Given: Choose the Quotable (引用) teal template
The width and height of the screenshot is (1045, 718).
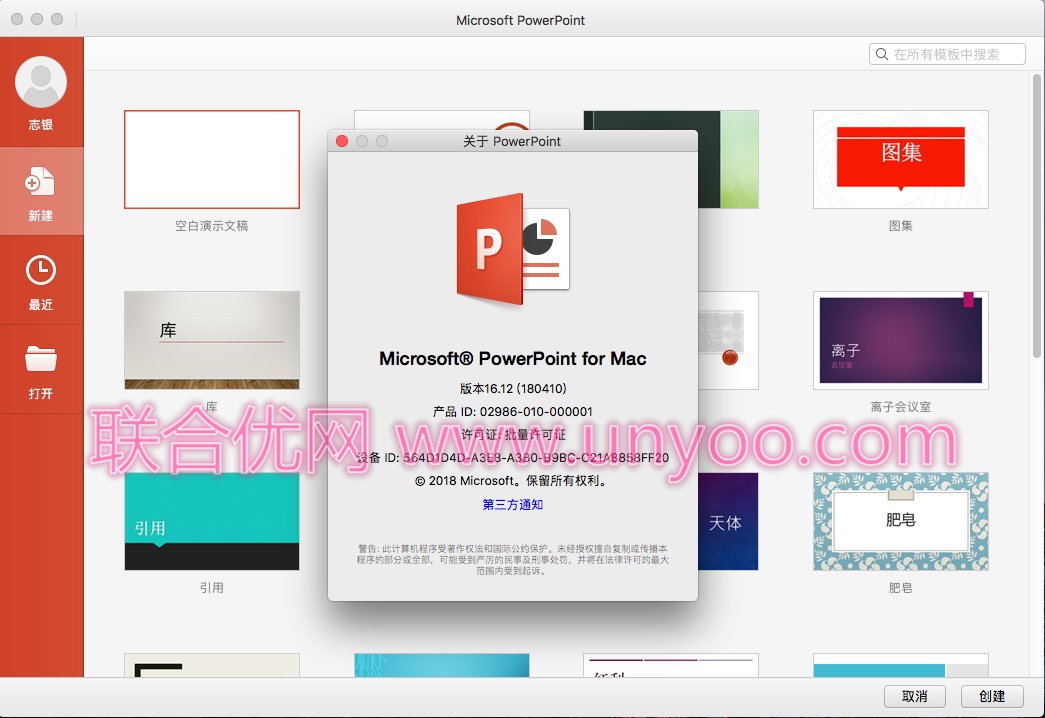Looking at the screenshot, I should click(212, 521).
